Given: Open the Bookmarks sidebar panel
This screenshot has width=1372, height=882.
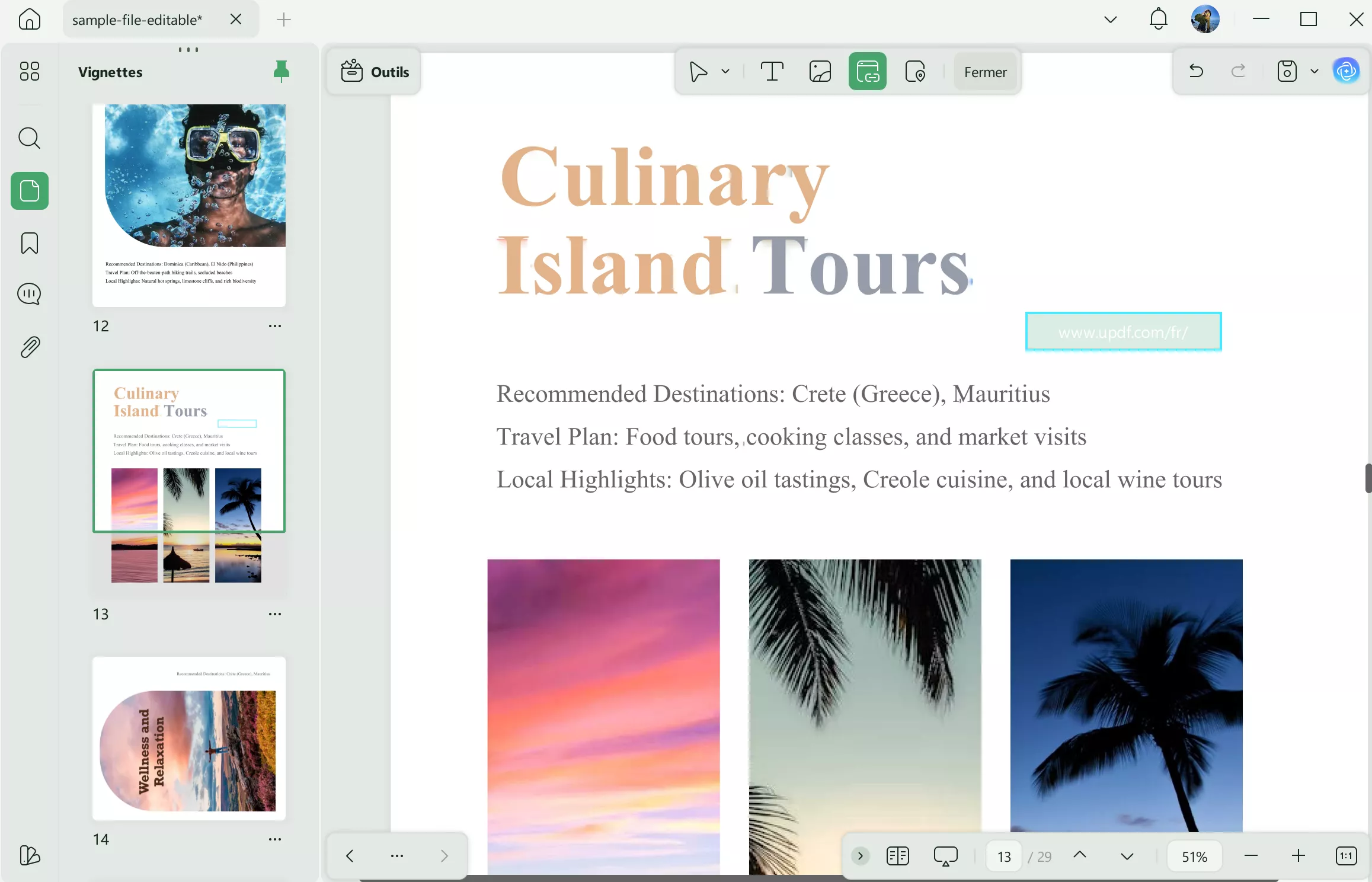Looking at the screenshot, I should pyautogui.click(x=29, y=243).
